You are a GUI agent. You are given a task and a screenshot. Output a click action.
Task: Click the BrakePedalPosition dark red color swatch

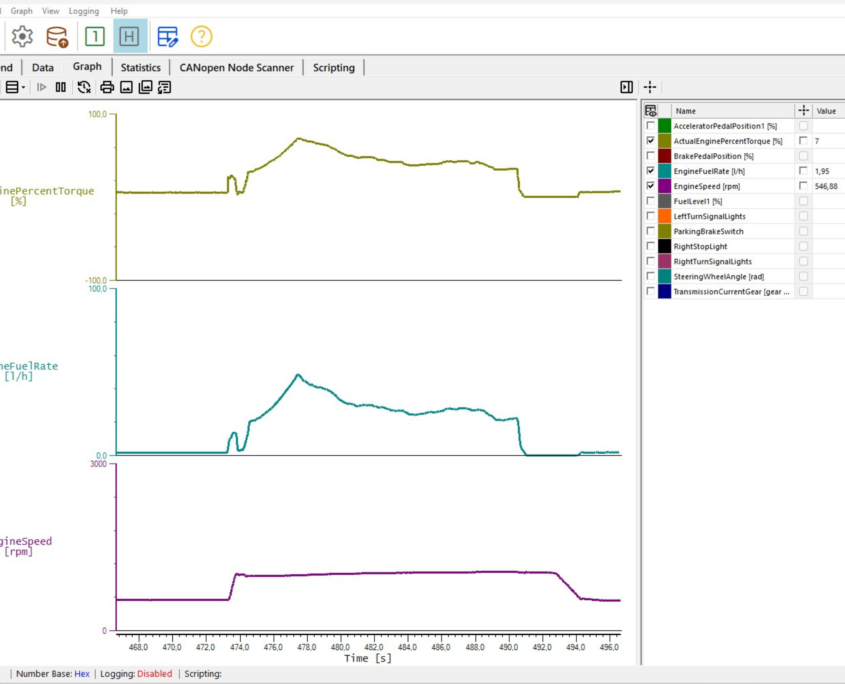(665, 156)
